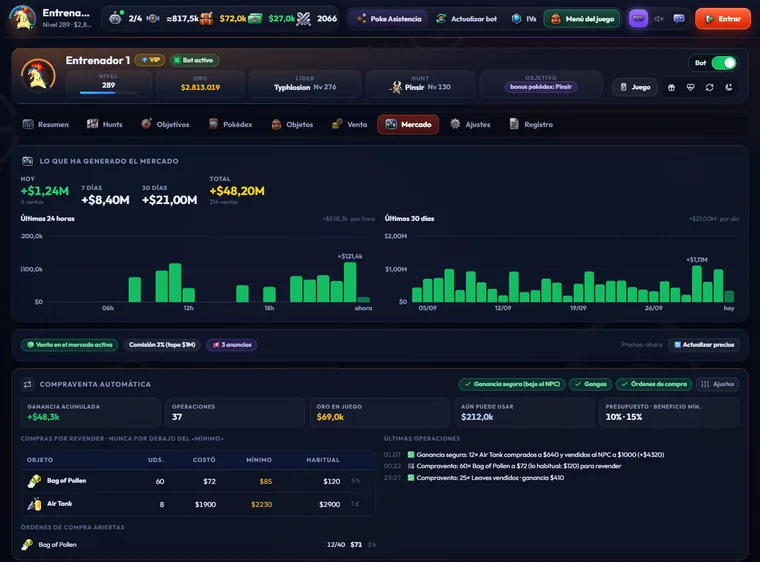Toggle the muted speaker icon
This screenshot has height=562, width=760.
(x=659, y=19)
